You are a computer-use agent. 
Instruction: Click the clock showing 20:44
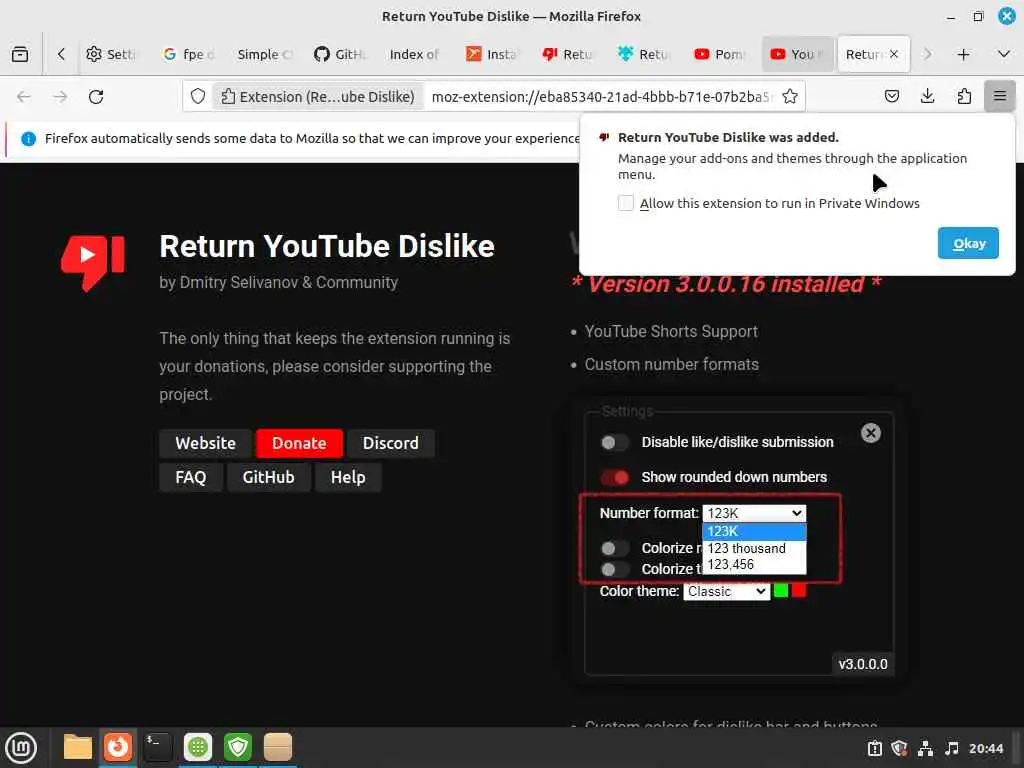(x=985, y=748)
